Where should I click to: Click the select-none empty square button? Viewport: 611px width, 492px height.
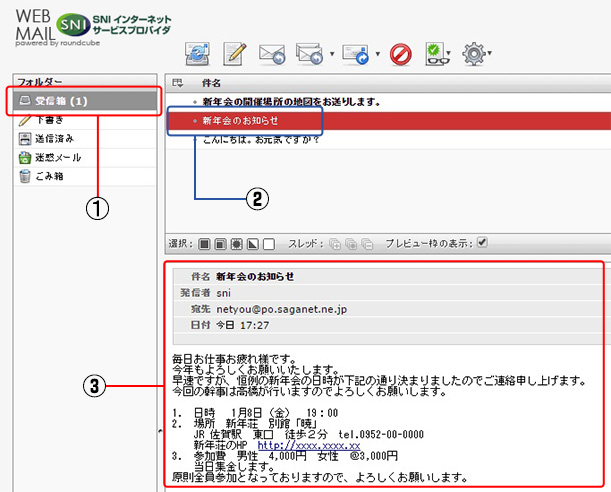coord(269,243)
